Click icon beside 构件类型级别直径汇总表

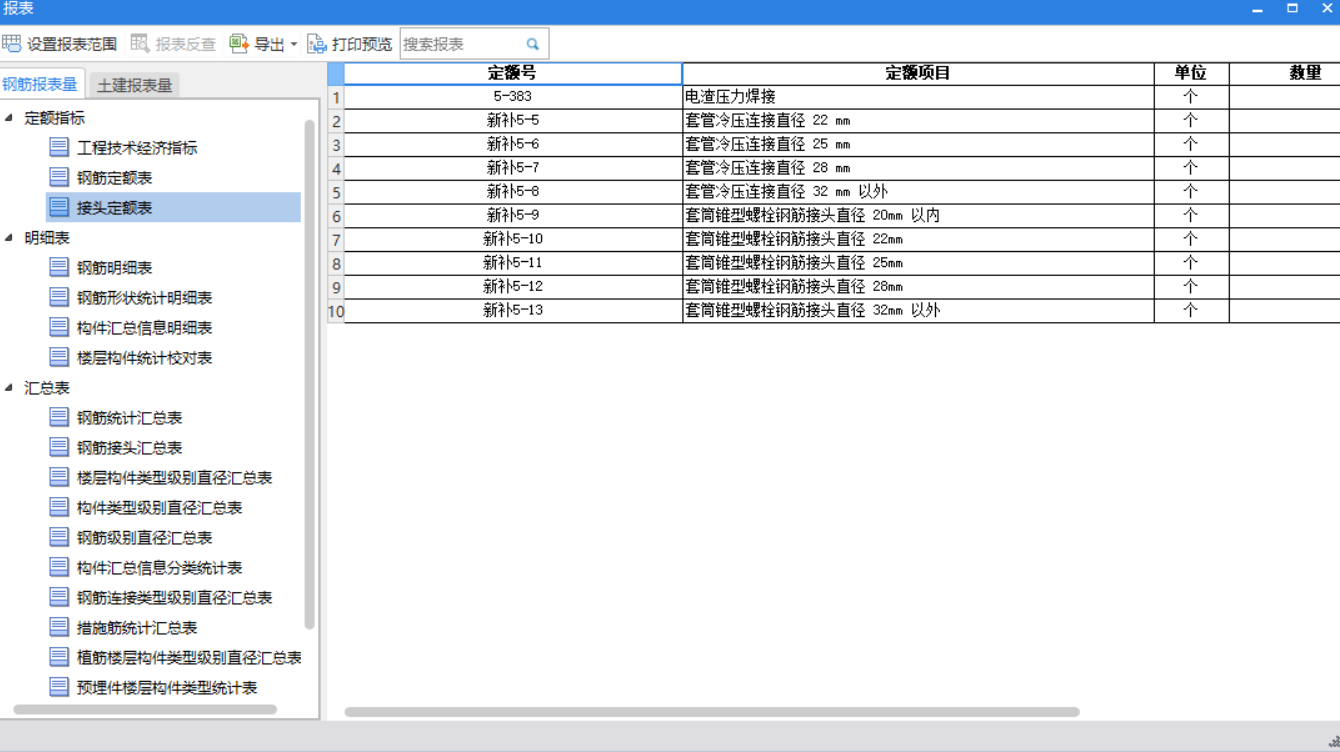59,507
